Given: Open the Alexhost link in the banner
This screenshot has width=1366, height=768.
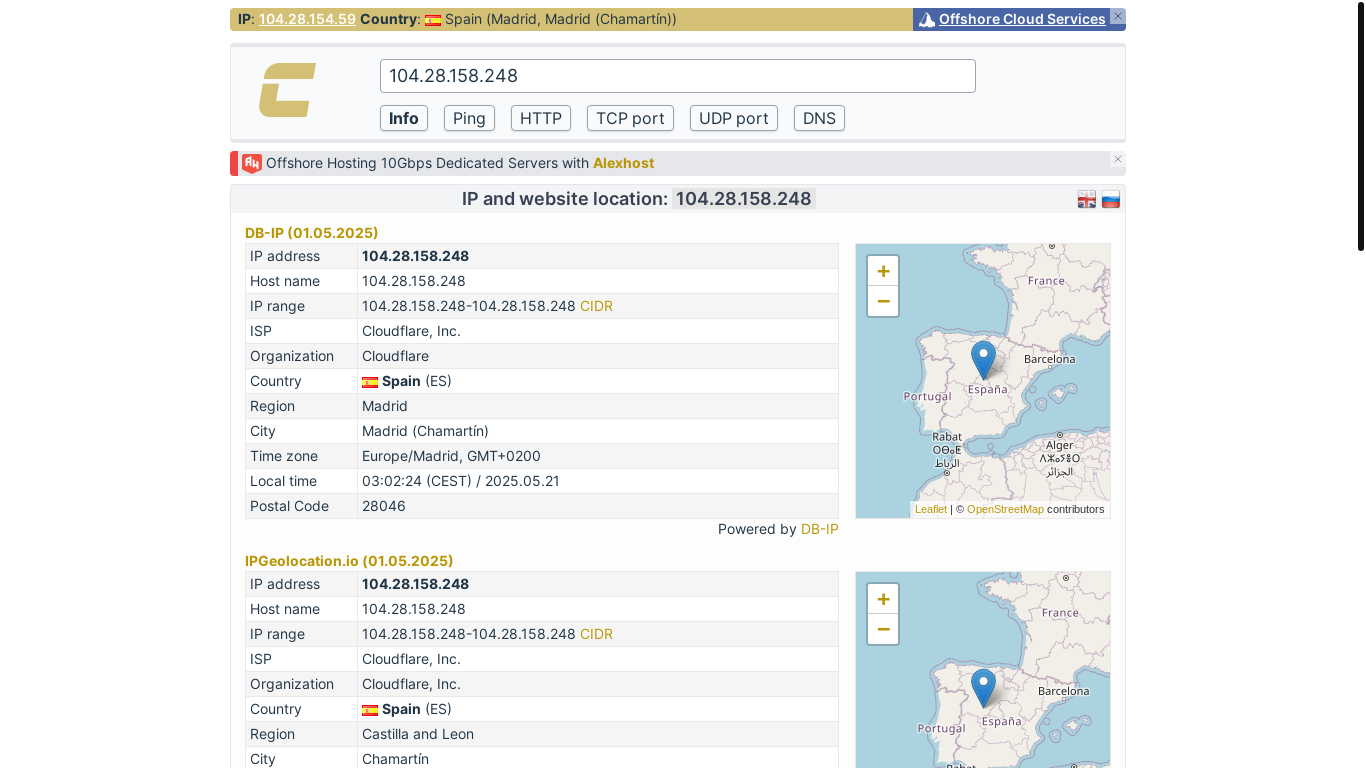Looking at the screenshot, I should tap(624, 163).
